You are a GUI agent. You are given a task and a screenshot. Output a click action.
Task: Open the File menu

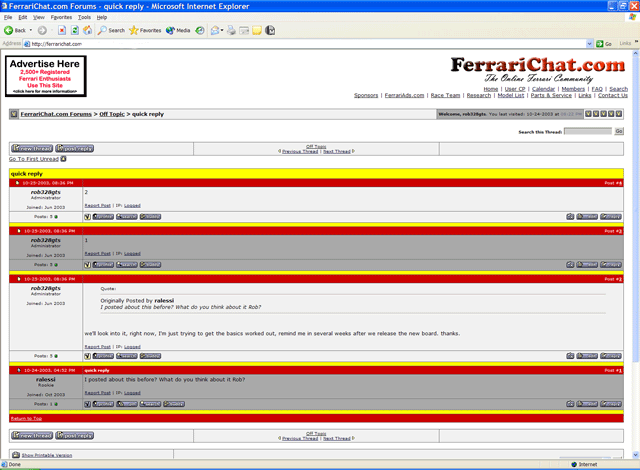coord(8,17)
